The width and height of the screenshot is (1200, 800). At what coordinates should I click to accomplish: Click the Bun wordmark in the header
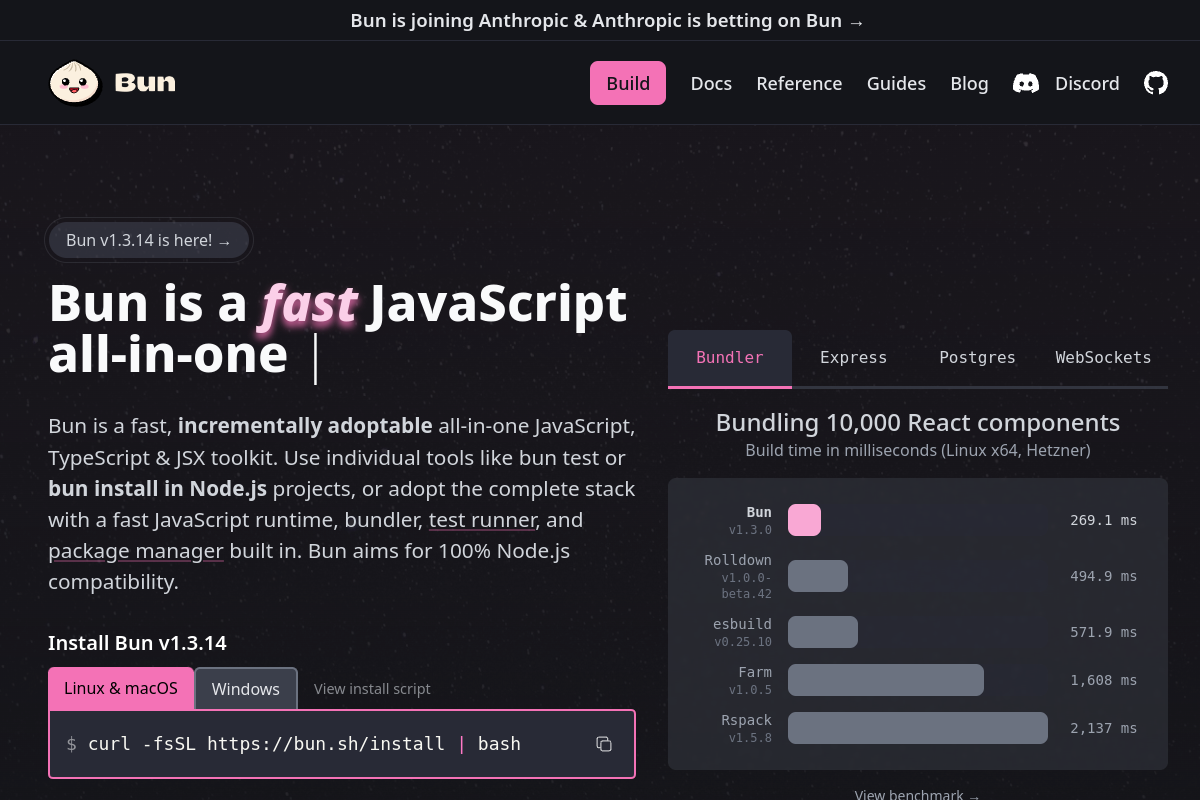tap(145, 83)
